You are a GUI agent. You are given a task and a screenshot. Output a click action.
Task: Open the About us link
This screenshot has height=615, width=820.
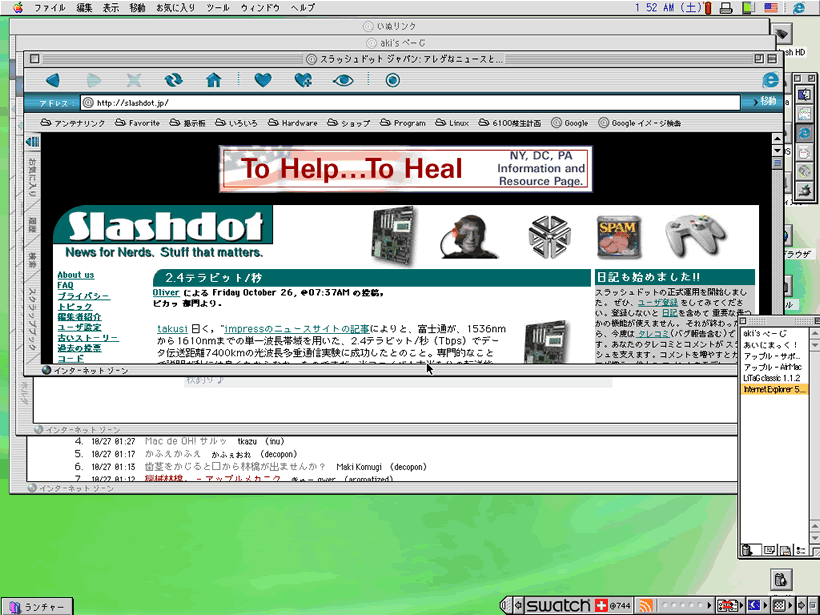tap(76, 275)
